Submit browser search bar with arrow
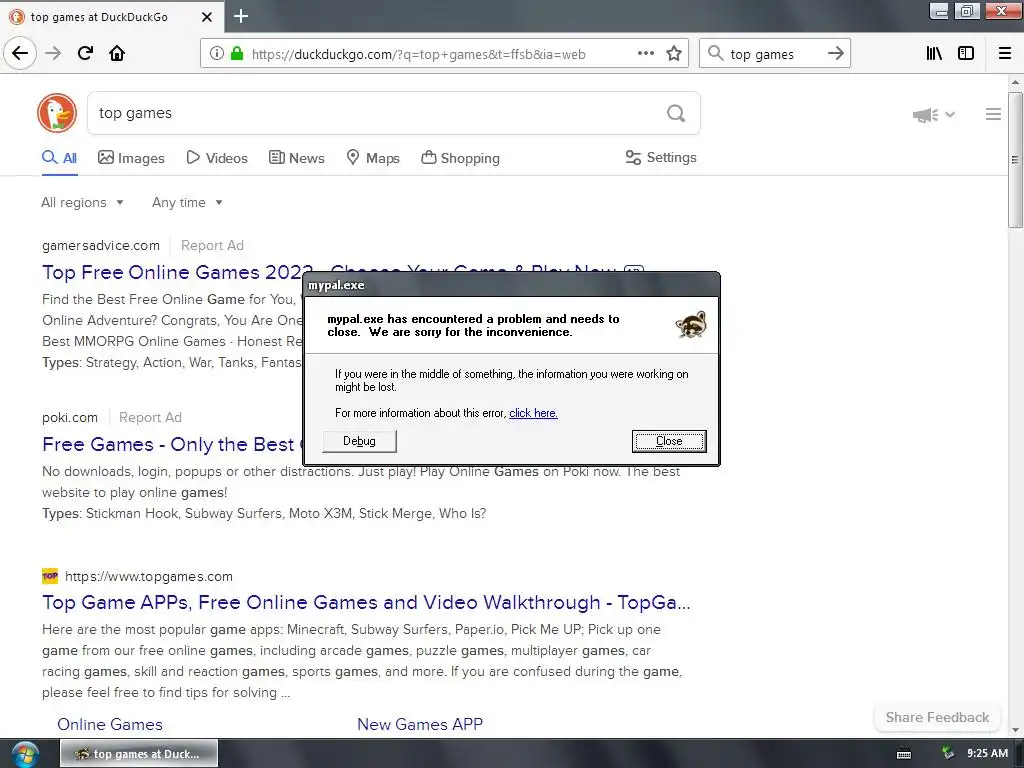 pyautogui.click(x=835, y=54)
